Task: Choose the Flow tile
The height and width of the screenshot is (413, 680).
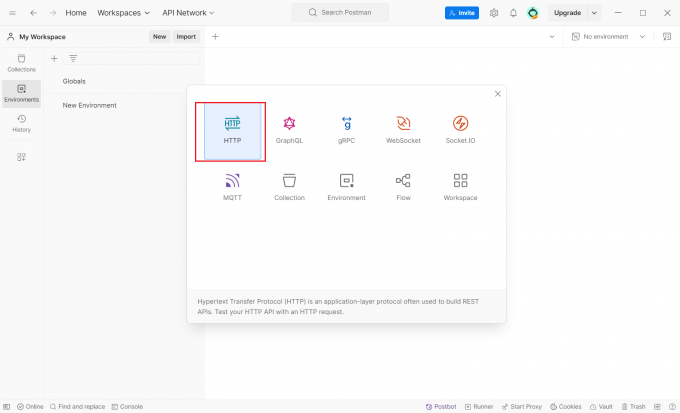Action: pyautogui.click(x=403, y=188)
